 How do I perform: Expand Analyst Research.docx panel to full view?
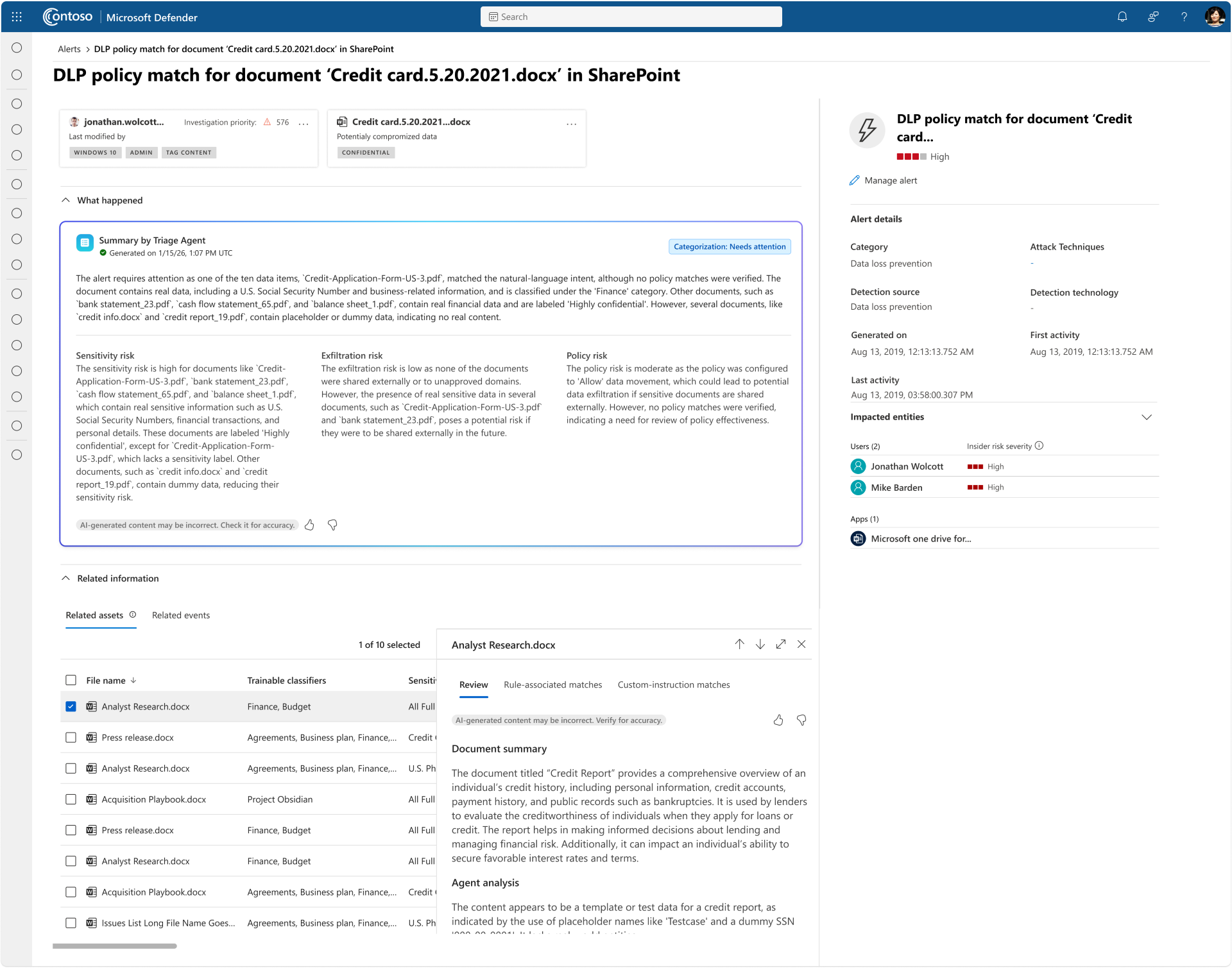(781, 644)
